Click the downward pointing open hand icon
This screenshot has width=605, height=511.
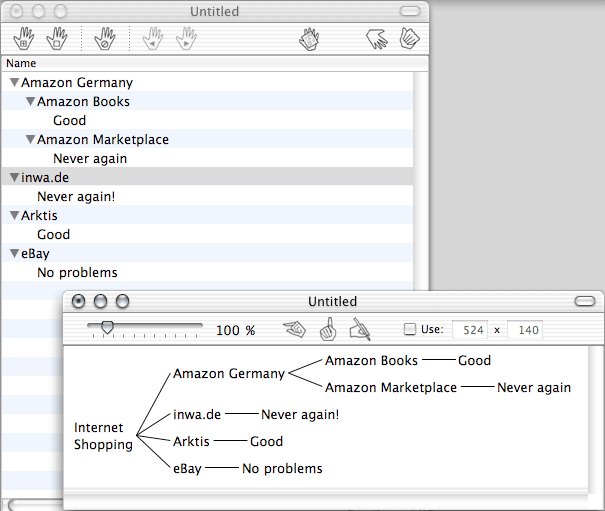[x=377, y=39]
